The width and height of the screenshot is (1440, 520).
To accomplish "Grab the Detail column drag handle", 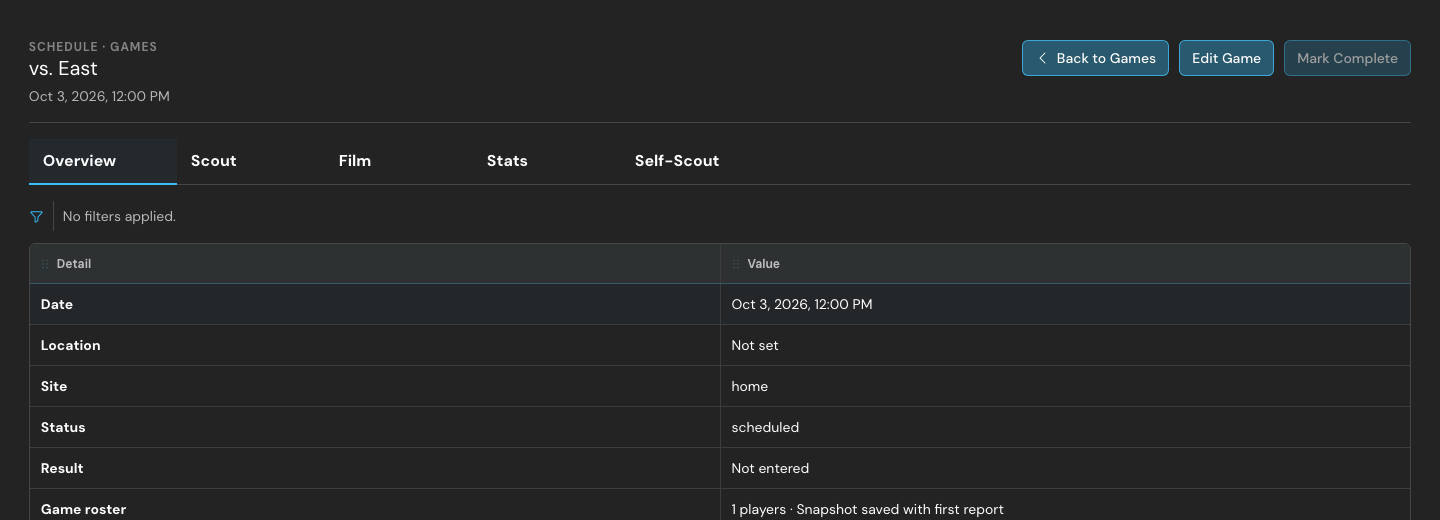I will click(x=45, y=264).
